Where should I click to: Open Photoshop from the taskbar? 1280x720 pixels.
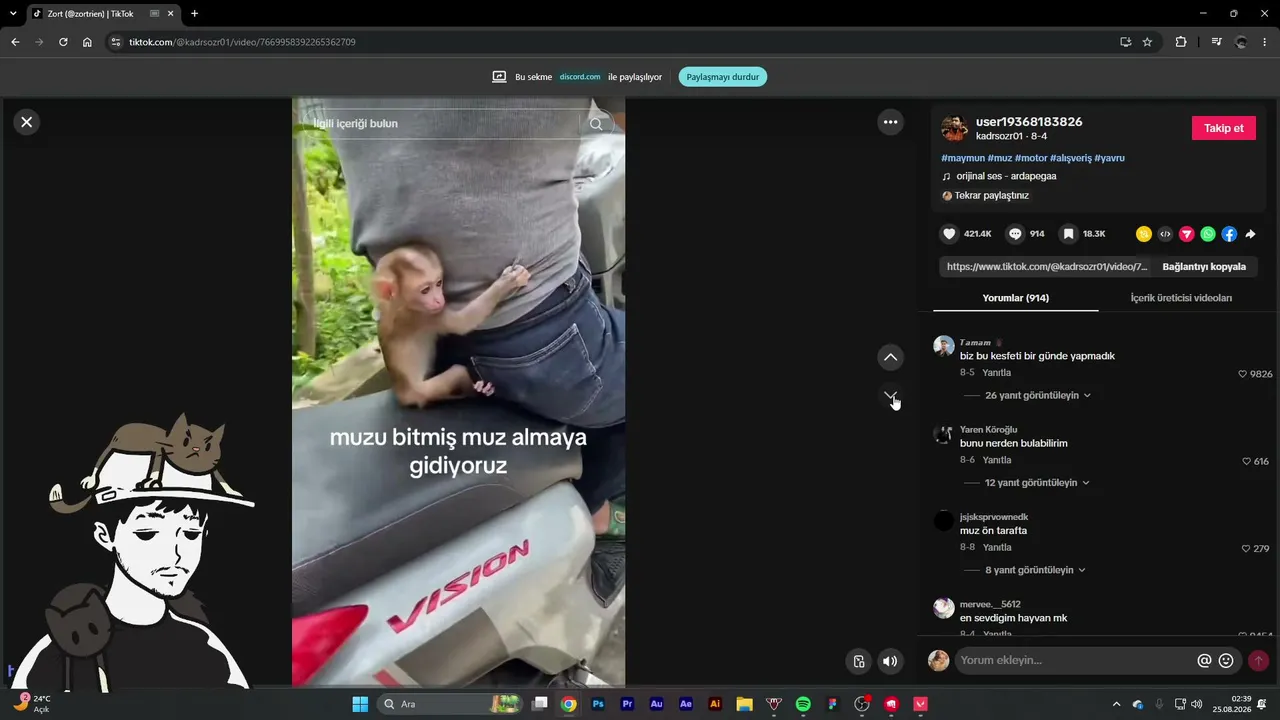[598, 704]
